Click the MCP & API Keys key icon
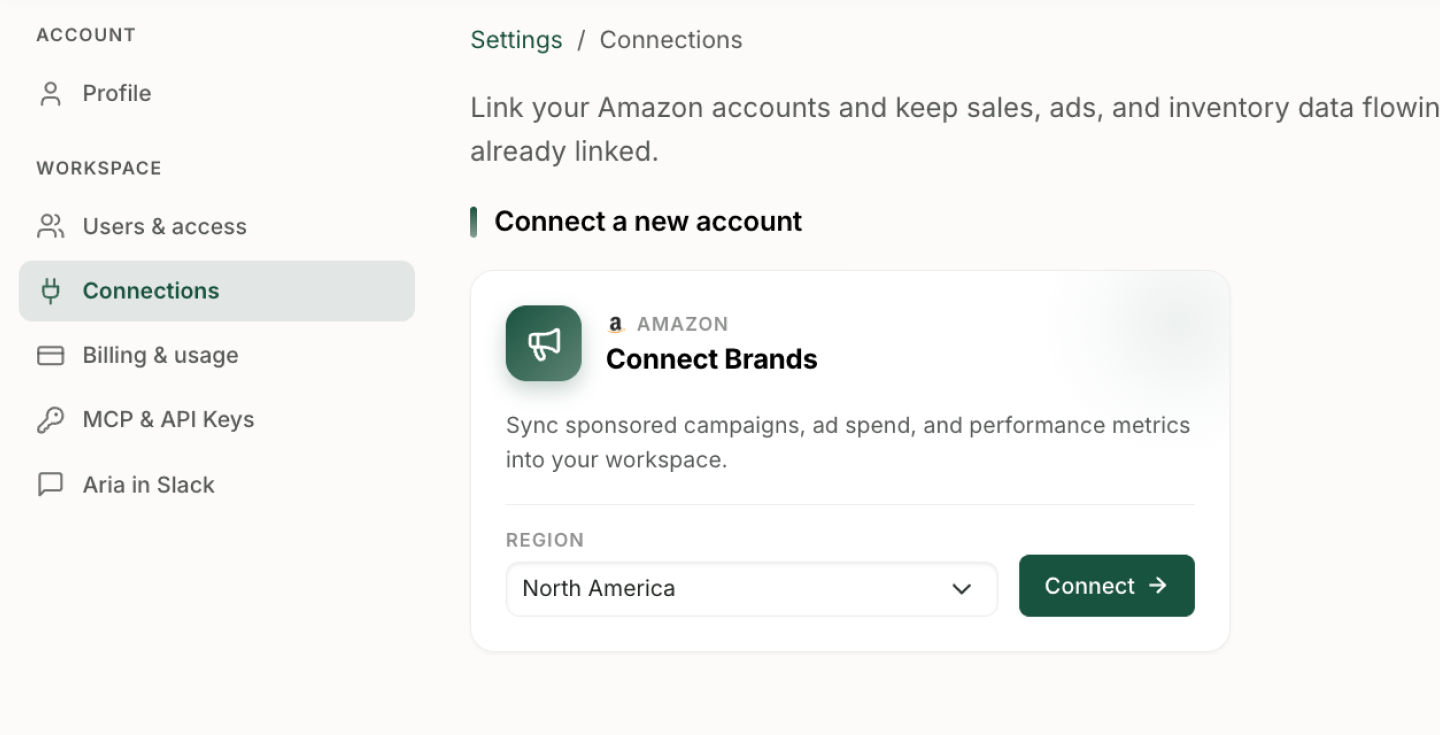Viewport: 1440px width, 735px height. click(x=50, y=420)
